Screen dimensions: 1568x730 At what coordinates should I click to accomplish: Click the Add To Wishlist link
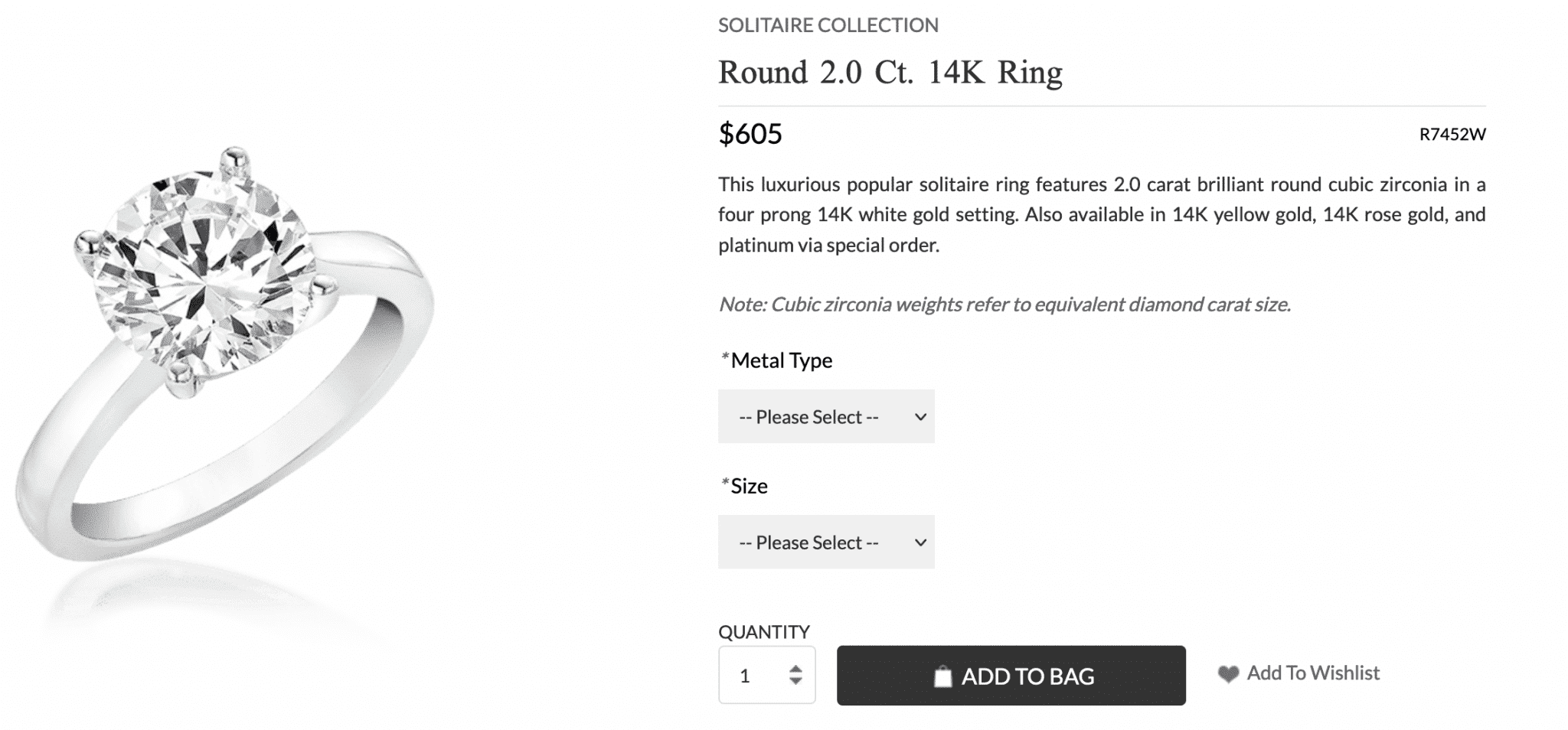pyautogui.click(x=1312, y=673)
